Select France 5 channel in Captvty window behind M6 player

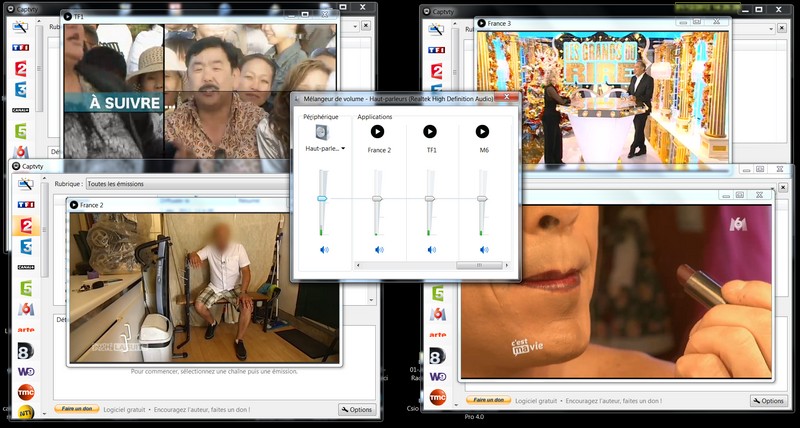[437, 293]
